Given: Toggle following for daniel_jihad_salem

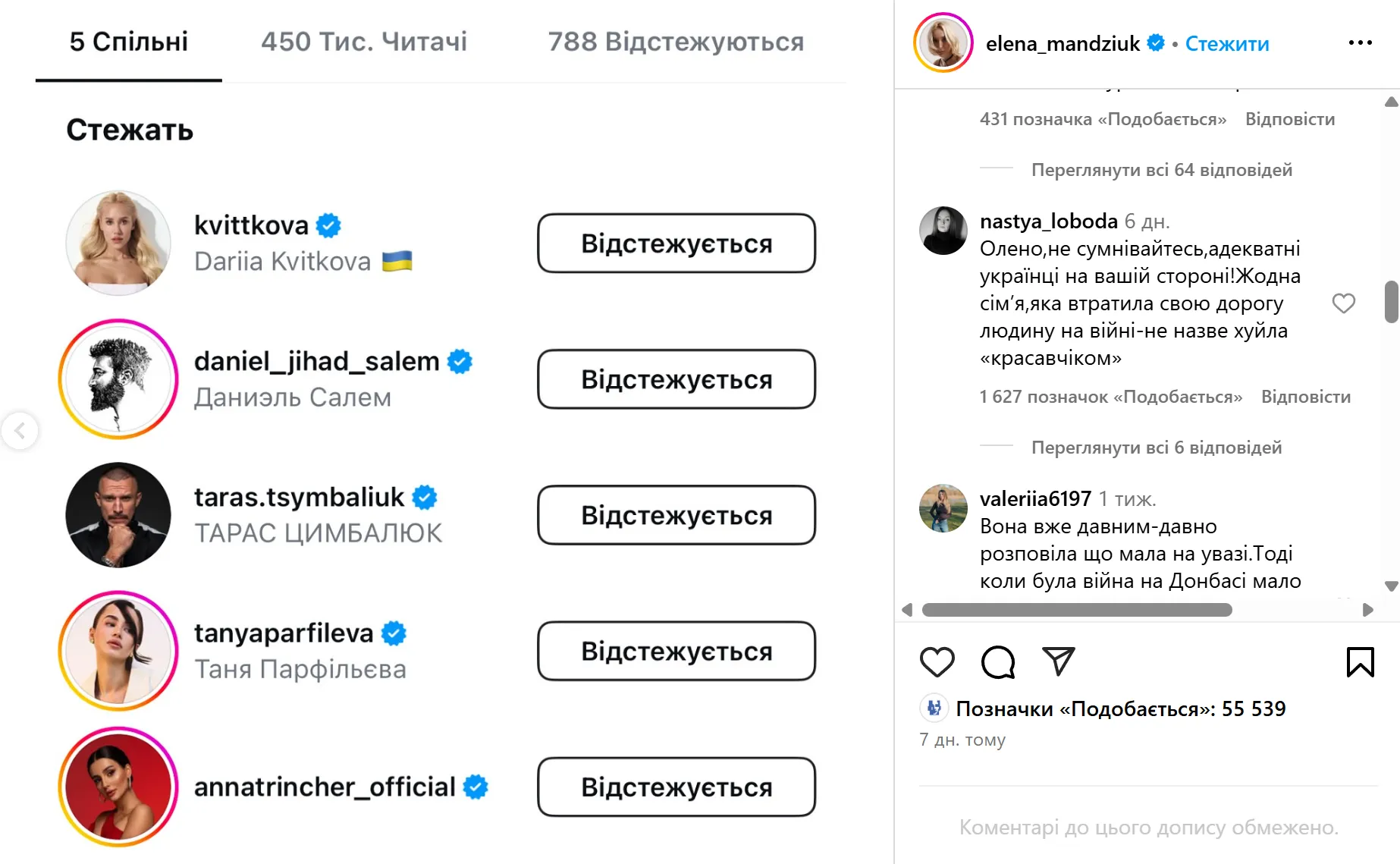Looking at the screenshot, I should 676,379.
